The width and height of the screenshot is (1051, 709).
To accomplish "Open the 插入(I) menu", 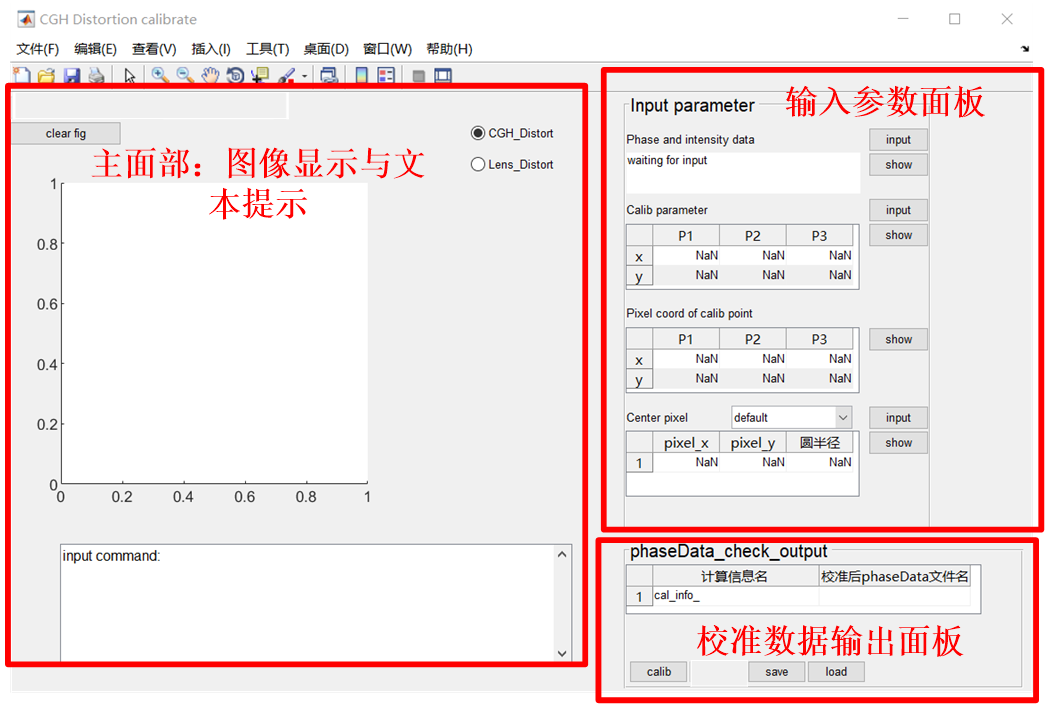I will click(211, 49).
